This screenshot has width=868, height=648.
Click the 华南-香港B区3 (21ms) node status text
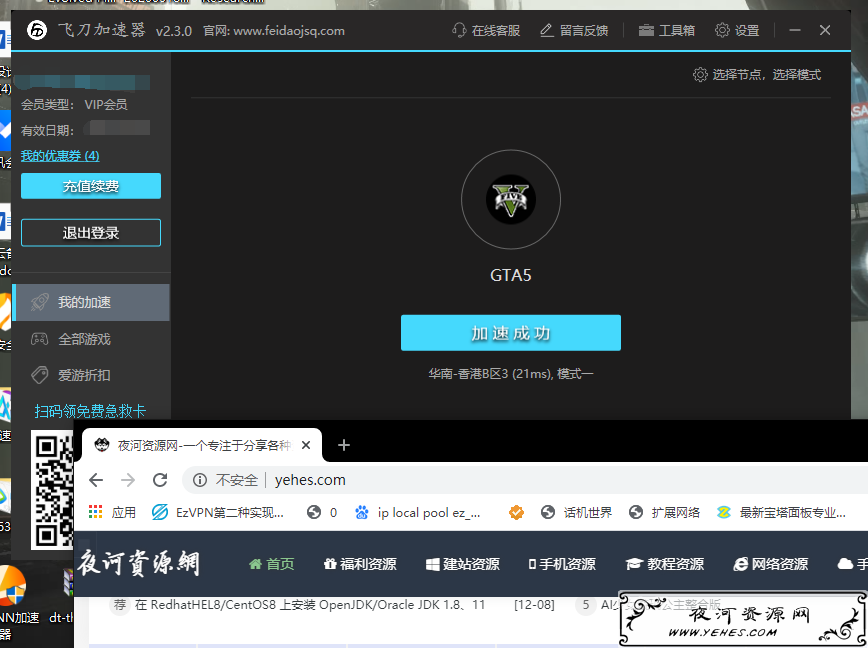pyautogui.click(x=510, y=374)
